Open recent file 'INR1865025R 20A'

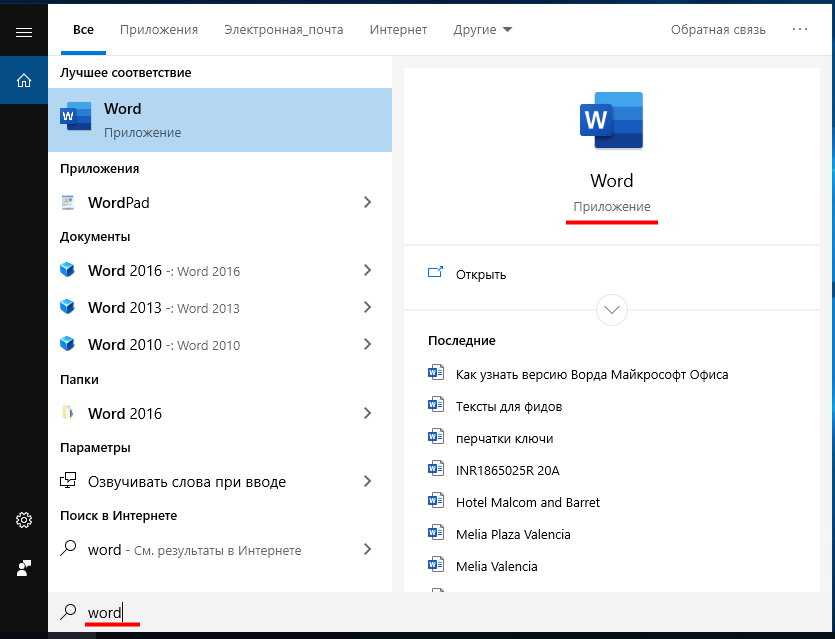point(507,471)
